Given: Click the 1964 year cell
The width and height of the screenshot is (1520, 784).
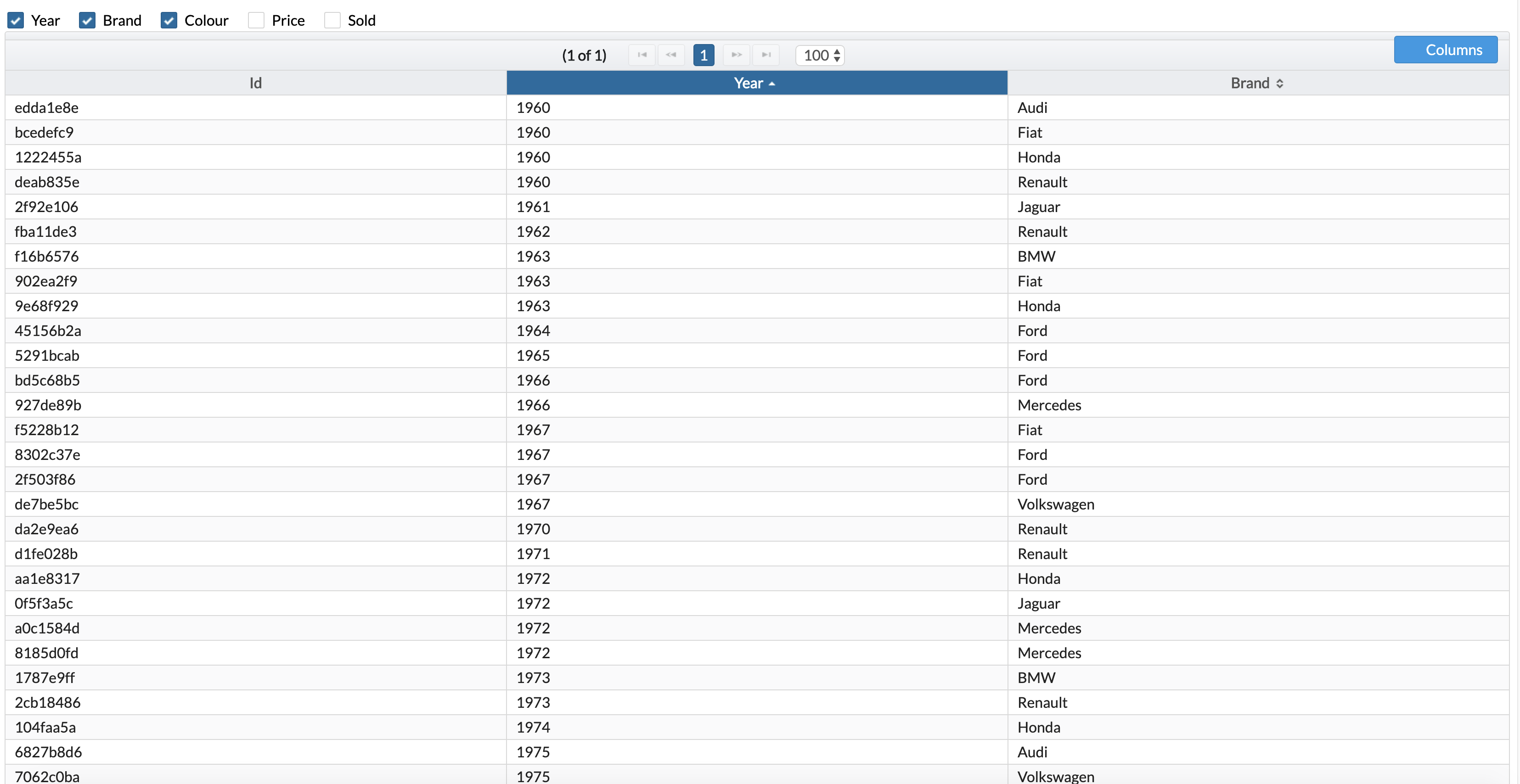Looking at the screenshot, I should pos(757,331).
